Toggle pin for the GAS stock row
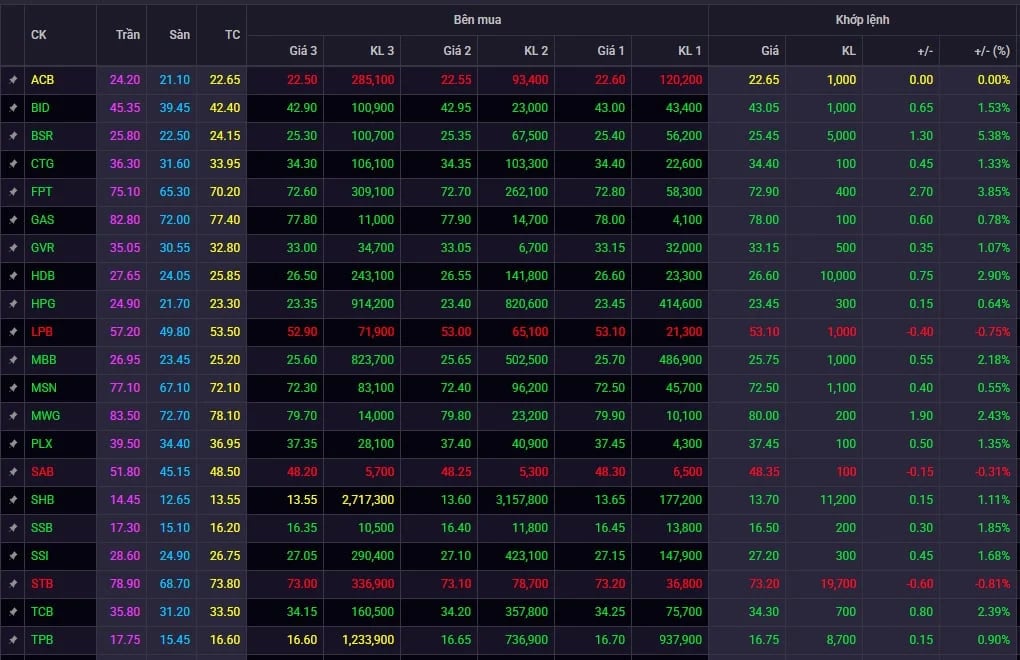The image size is (1020, 660). 13,220
